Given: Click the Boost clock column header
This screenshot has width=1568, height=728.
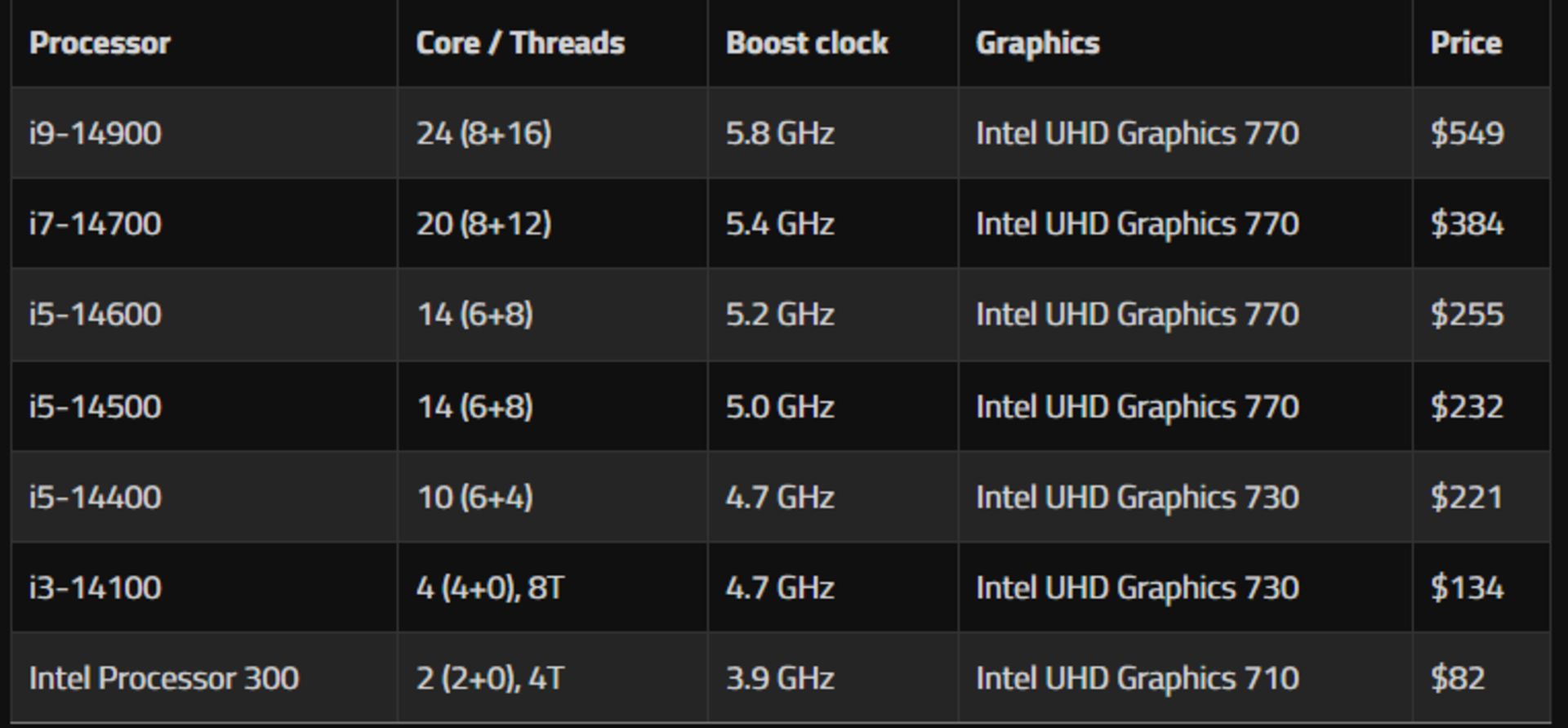Looking at the screenshot, I should pos(833,43).
